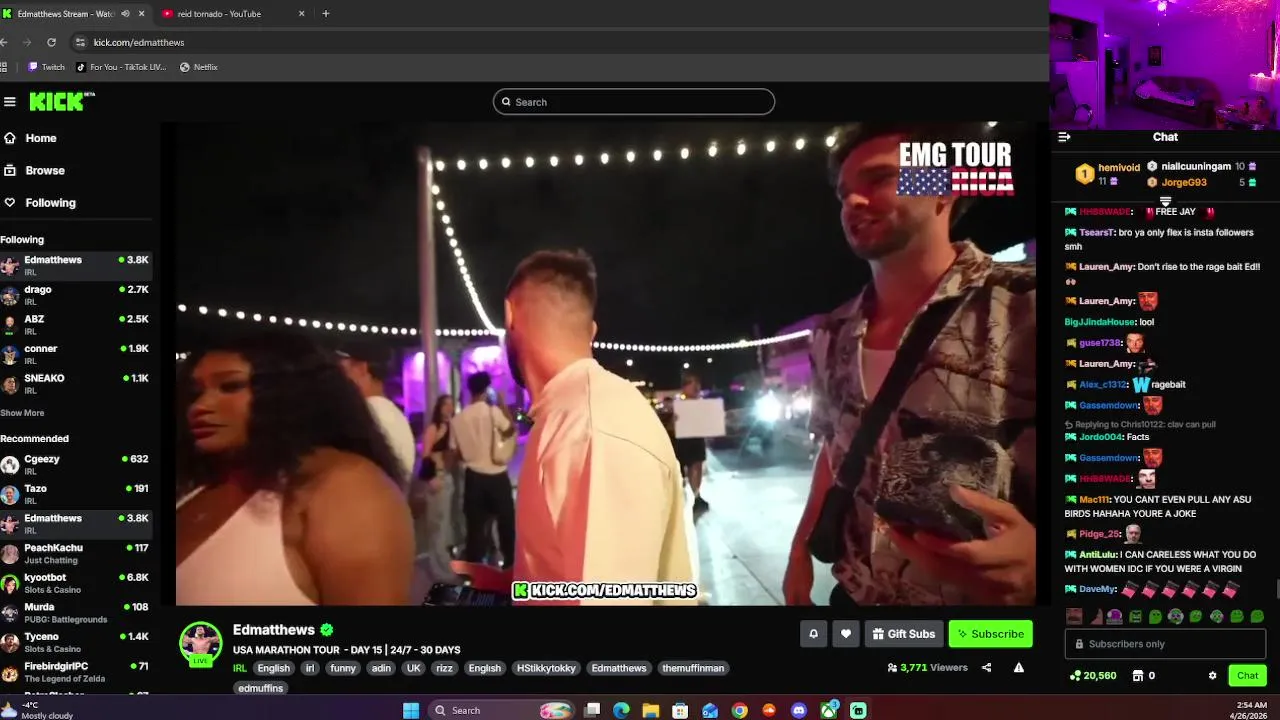Open Murda PUBG channel
The image size is (1280, 720).
[76, 612]
